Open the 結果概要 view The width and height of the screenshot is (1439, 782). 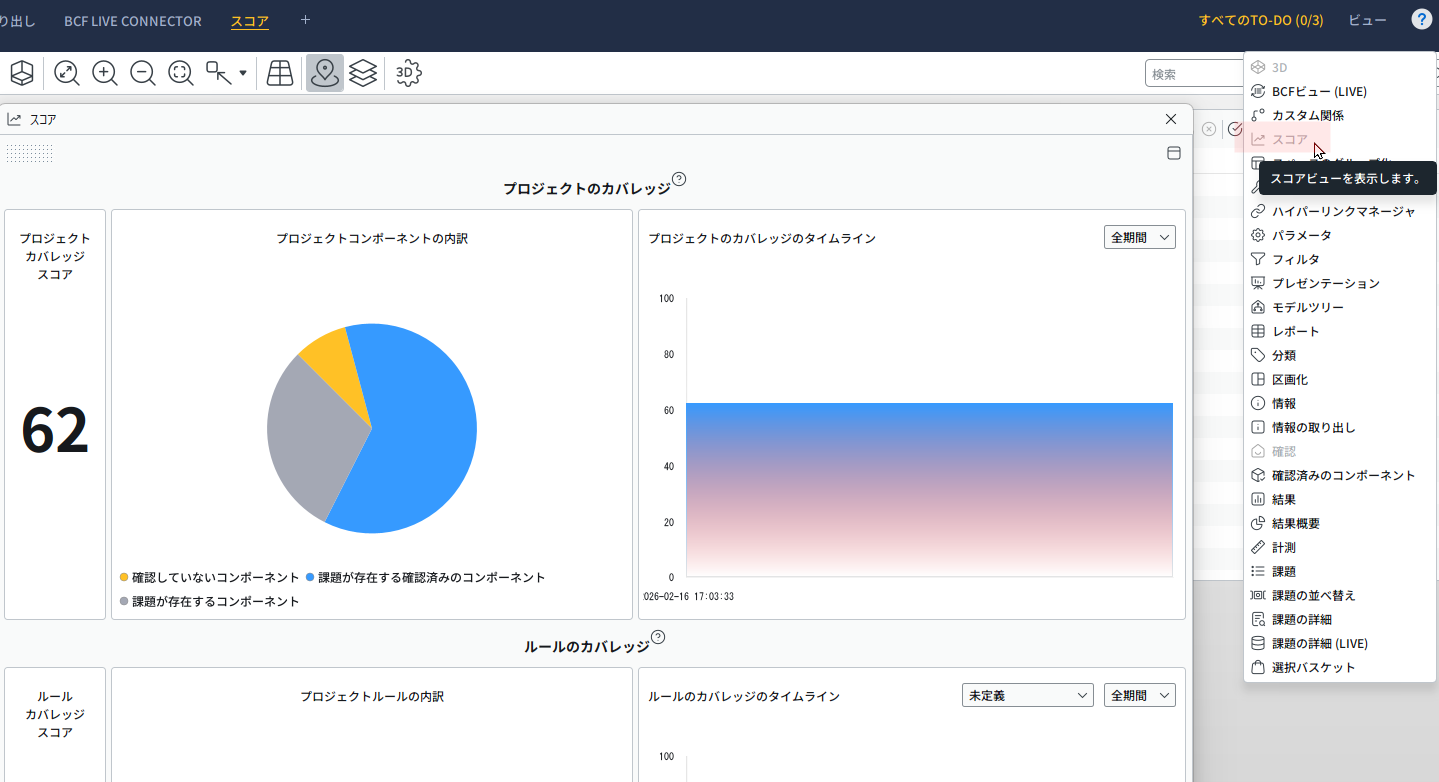pyautogui.click(x=1340, y=523)
